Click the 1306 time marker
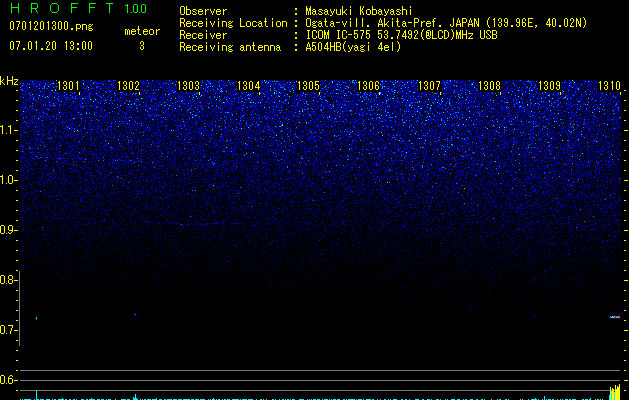 (x=369, y=86)
